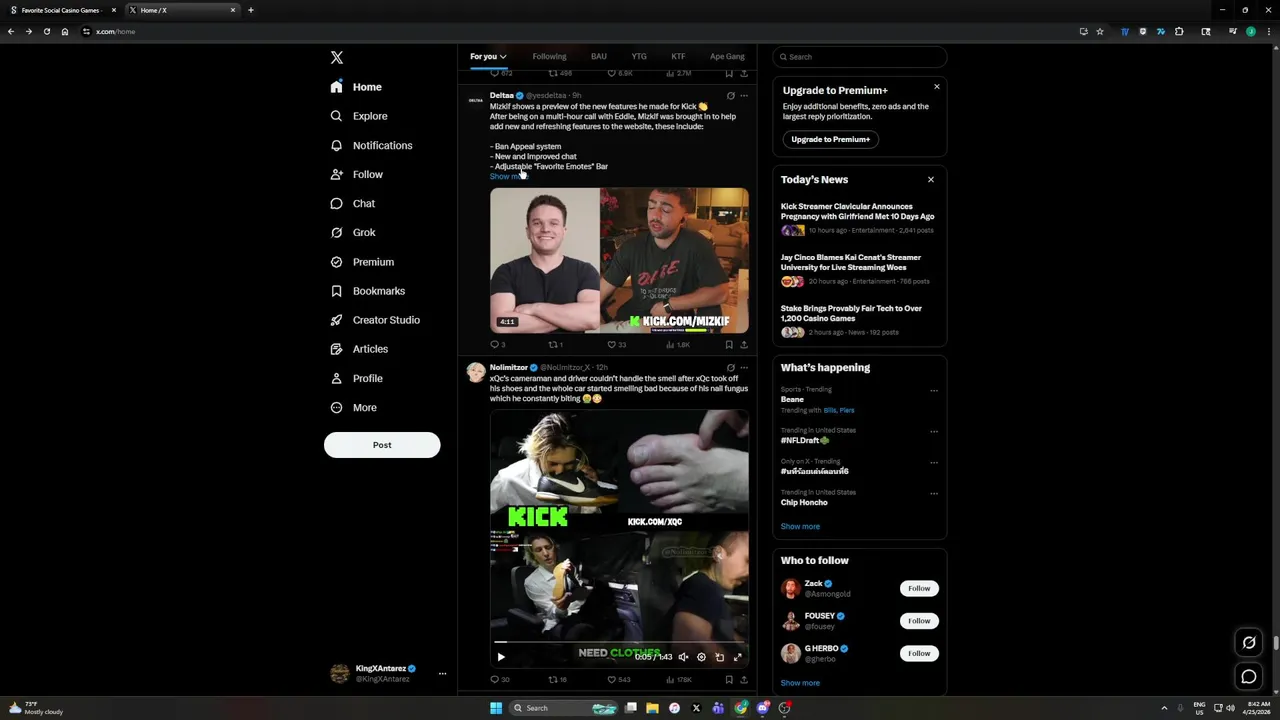
Task: Play the xQc video
Action: click(x=501, y=657)
